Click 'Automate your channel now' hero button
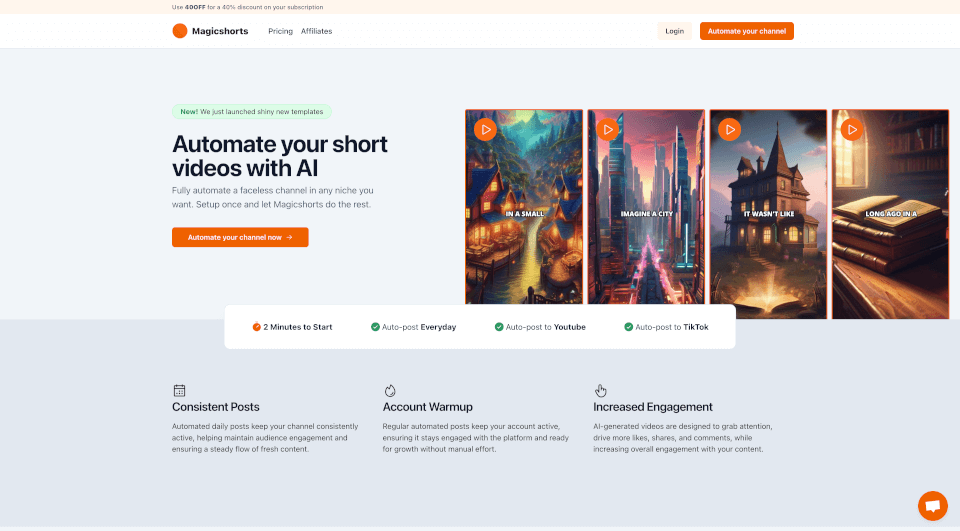The width and height of the screenshot is (960, 531). click(x=240, y=237)
